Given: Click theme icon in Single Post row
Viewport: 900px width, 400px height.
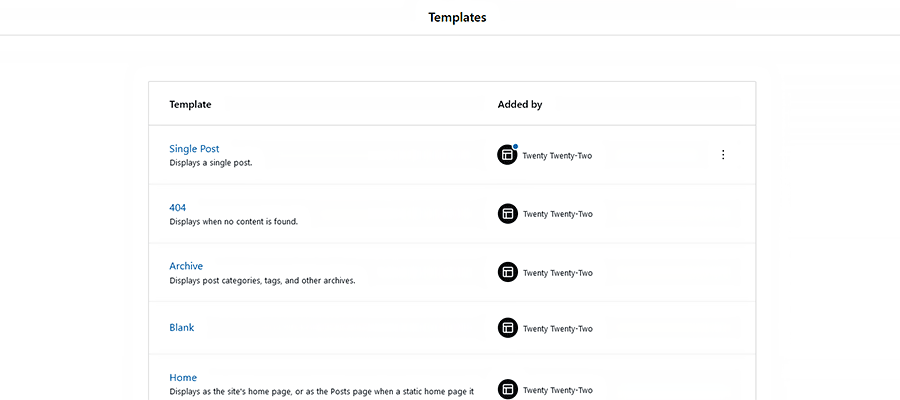Looking at the screenshot, I should click(x=507, y=155).
